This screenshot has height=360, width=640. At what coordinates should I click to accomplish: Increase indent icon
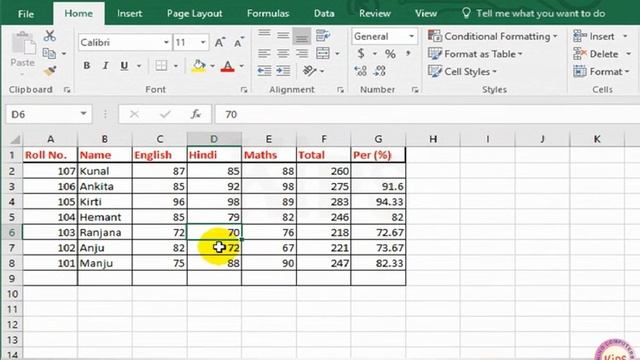tap(283, 71)
